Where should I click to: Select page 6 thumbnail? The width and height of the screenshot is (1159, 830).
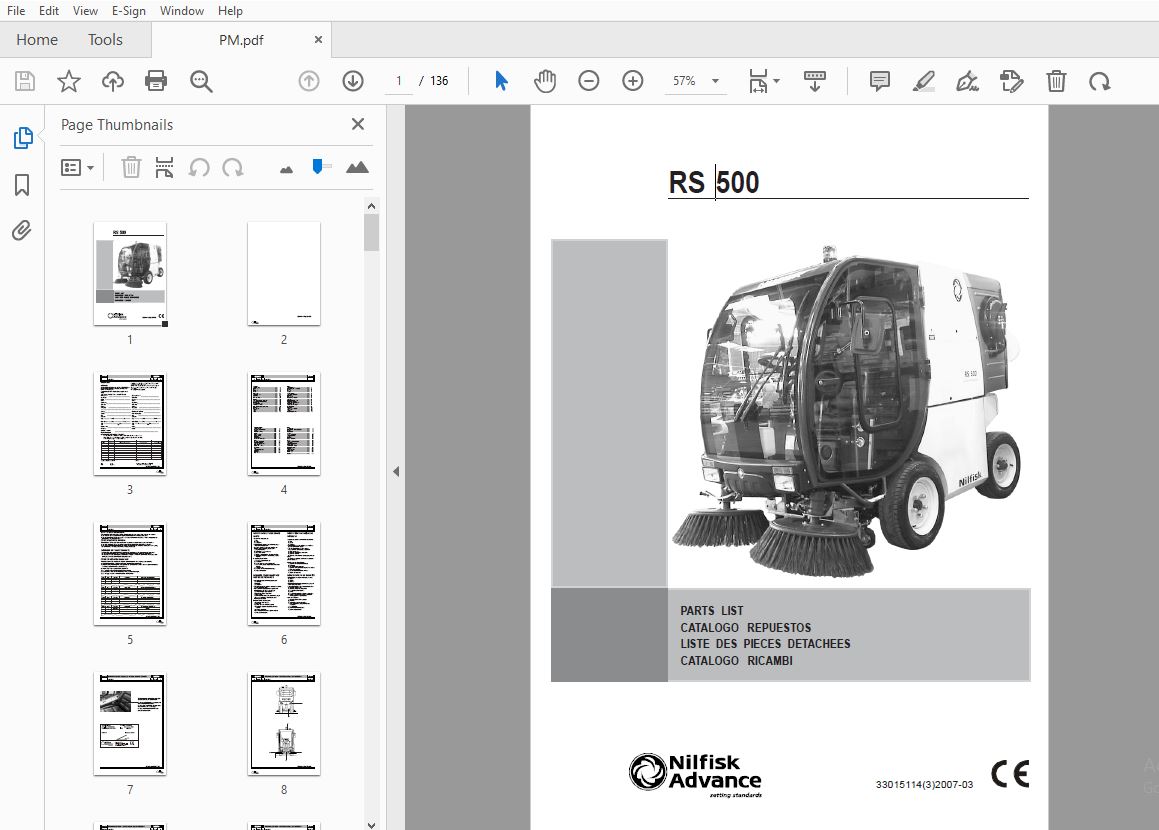284,574
